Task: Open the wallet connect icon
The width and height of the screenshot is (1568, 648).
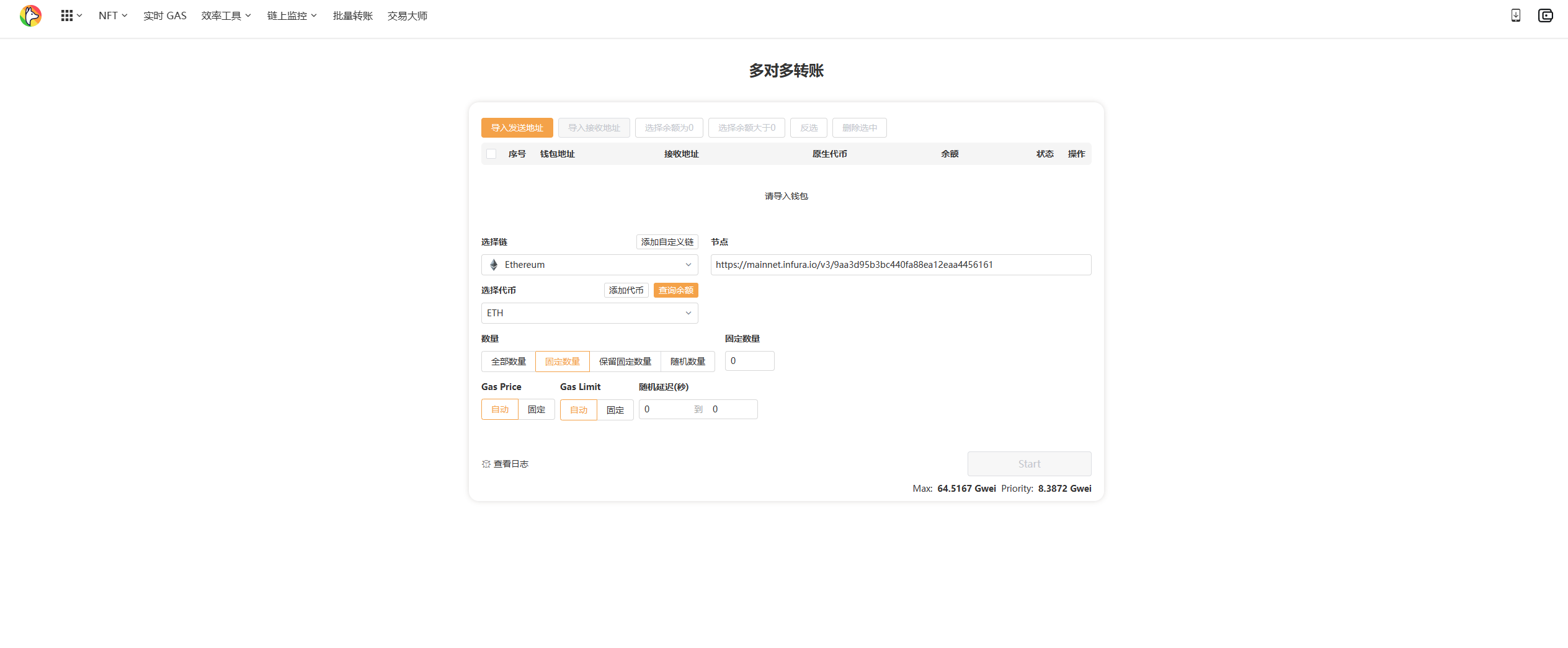Action: coord(1545,16)
